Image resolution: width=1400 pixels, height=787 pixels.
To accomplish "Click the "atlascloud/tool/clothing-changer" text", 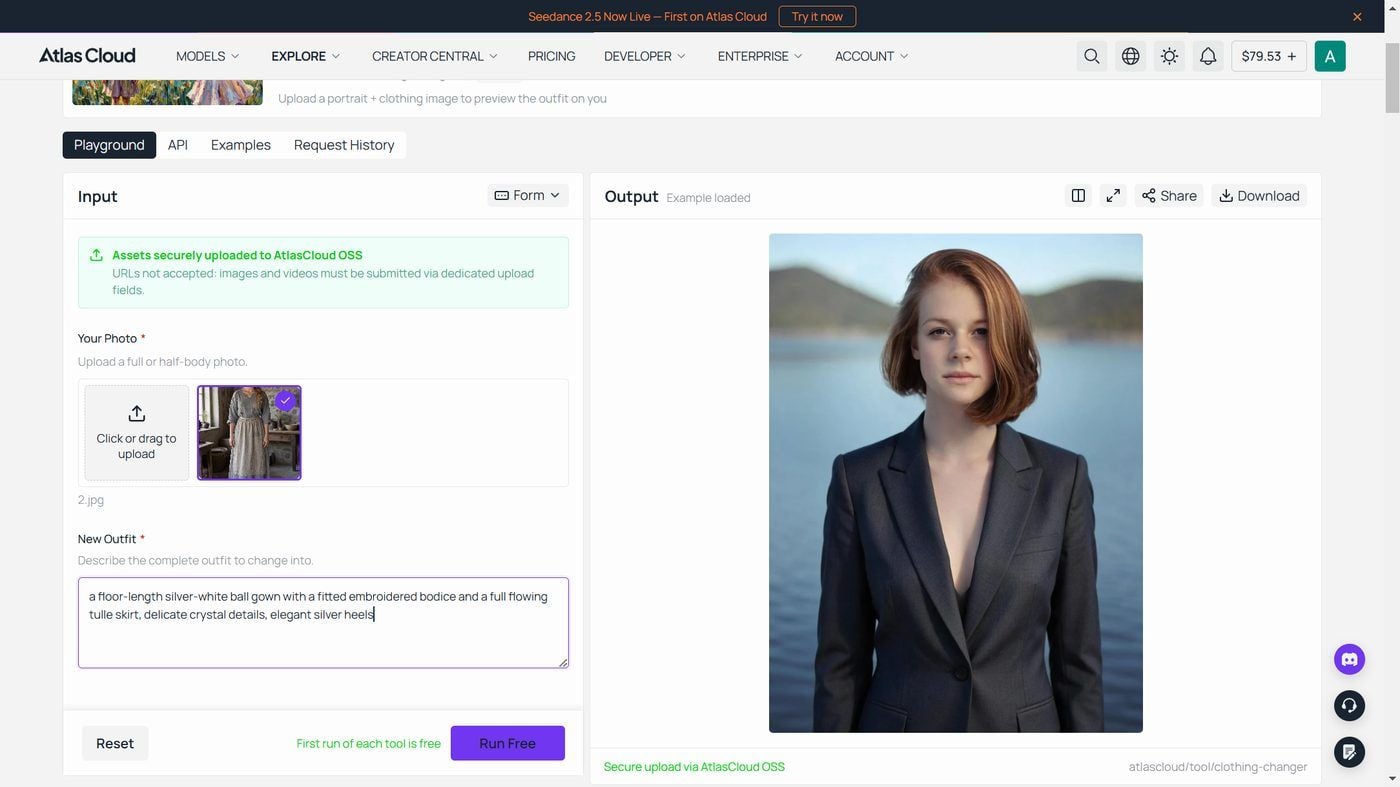I will coord(1218,767).
